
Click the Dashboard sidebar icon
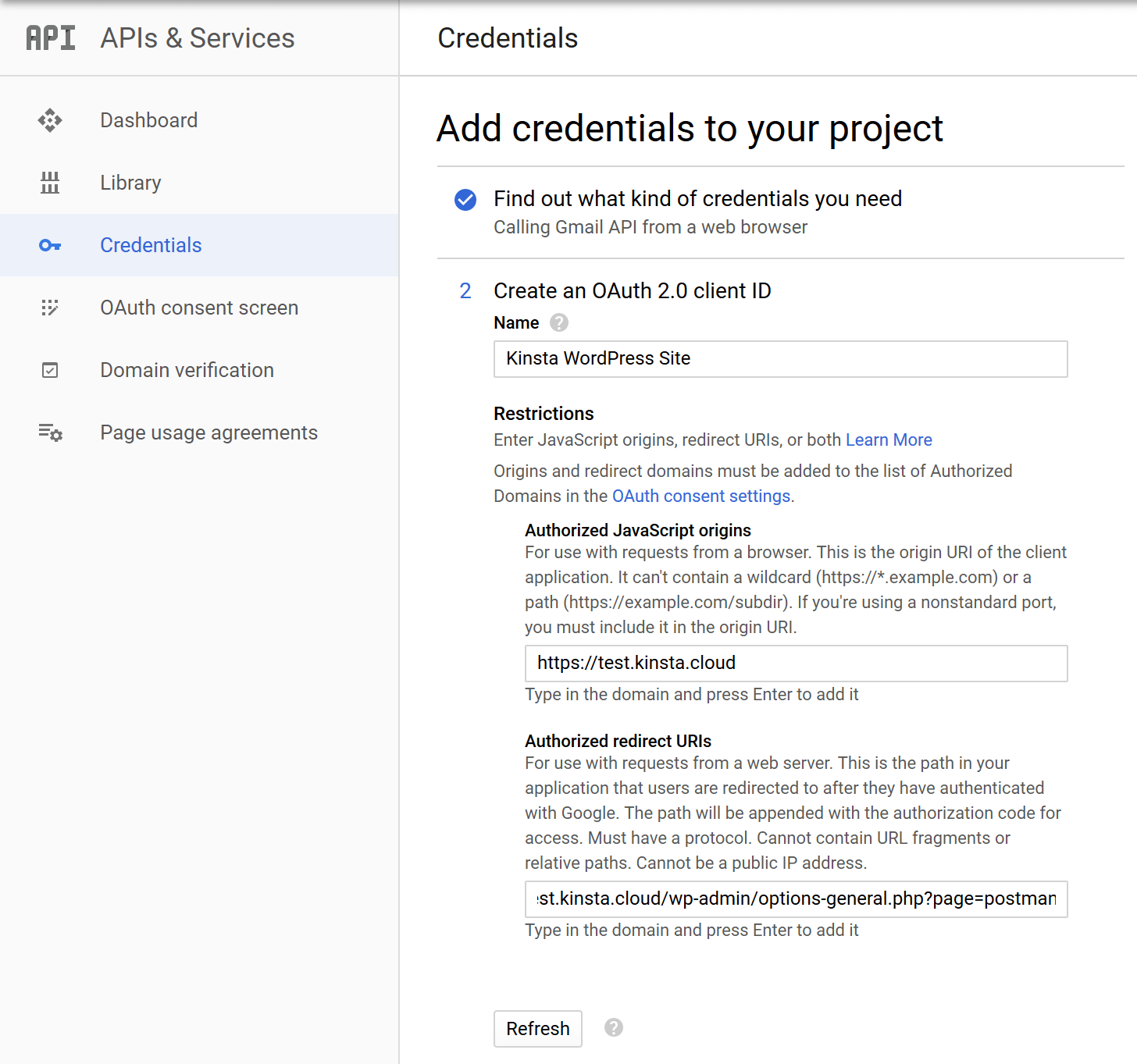tap(50, 120)
